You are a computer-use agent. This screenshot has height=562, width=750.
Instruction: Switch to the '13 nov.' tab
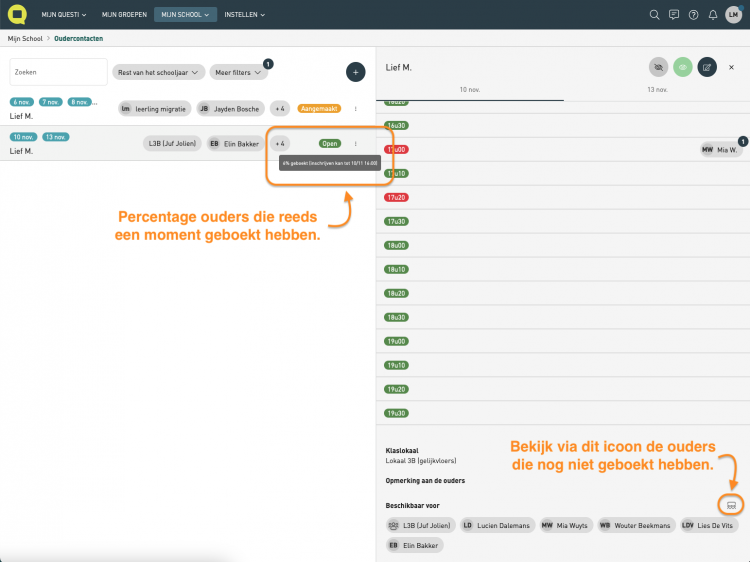tap(656, 90)
